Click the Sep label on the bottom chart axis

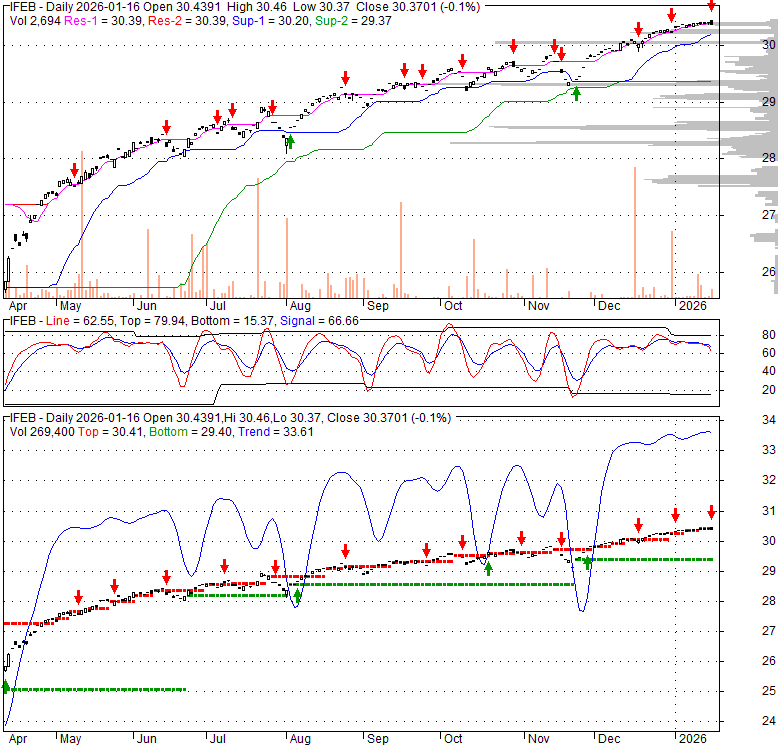(x=377, y=738)
